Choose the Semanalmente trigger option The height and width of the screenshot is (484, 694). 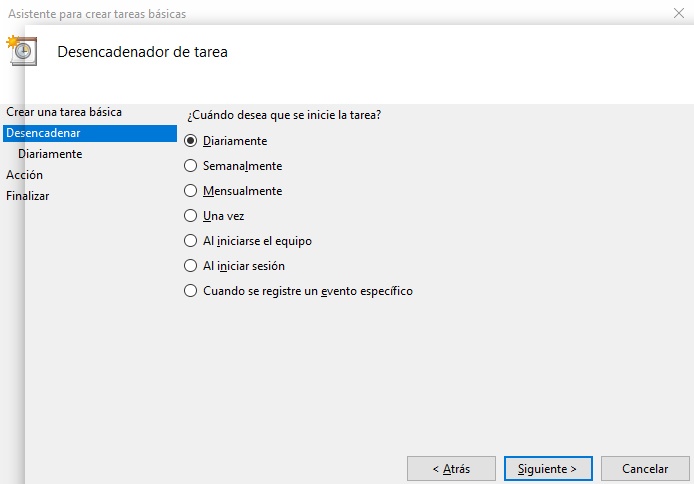coord(191,166)
